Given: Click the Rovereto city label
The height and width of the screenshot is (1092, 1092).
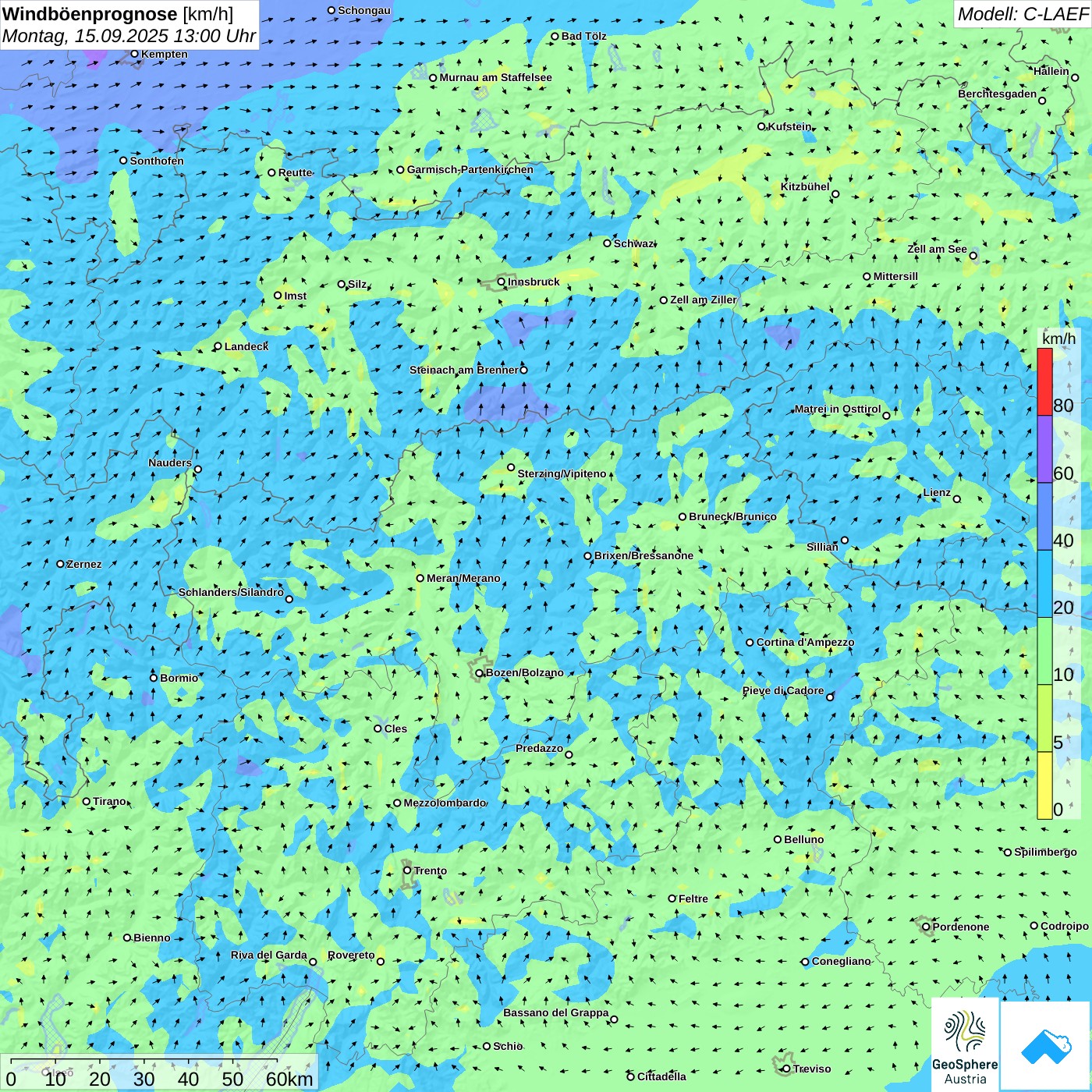Looking at the screenshot, I should (351, 955).
